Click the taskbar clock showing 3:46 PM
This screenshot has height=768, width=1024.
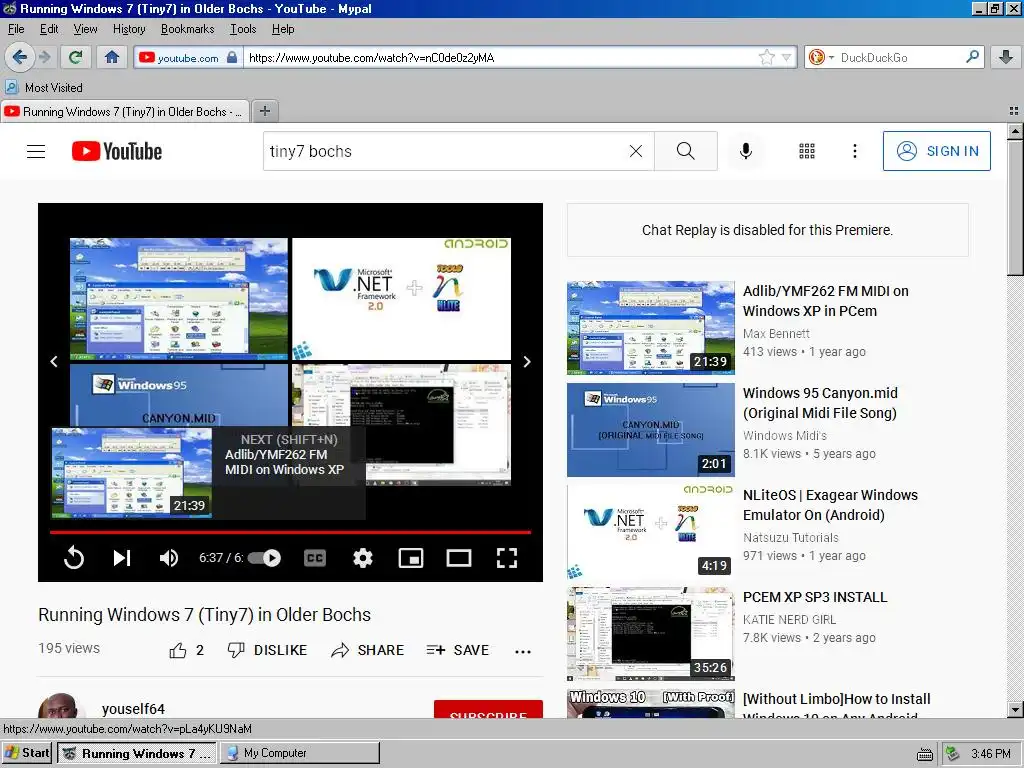[991, 754]
